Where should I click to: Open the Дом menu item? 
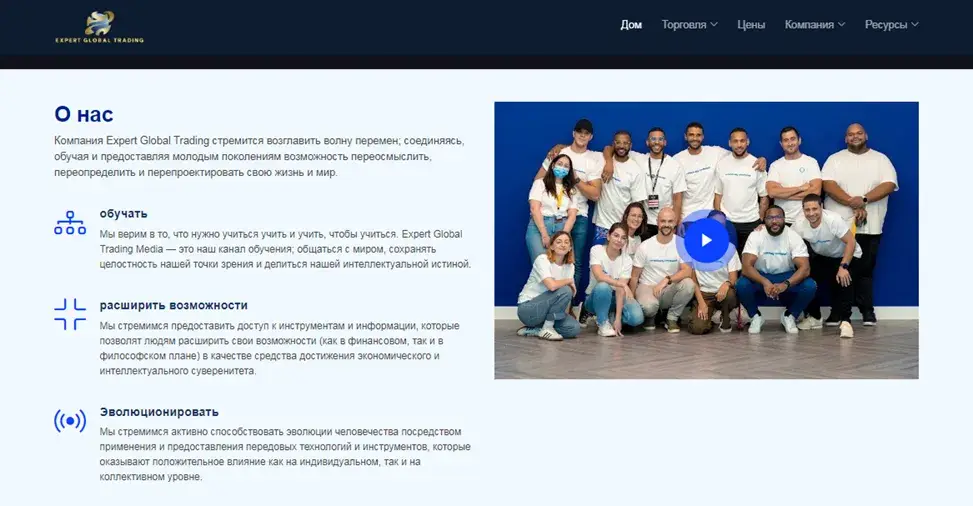[631, 25]
